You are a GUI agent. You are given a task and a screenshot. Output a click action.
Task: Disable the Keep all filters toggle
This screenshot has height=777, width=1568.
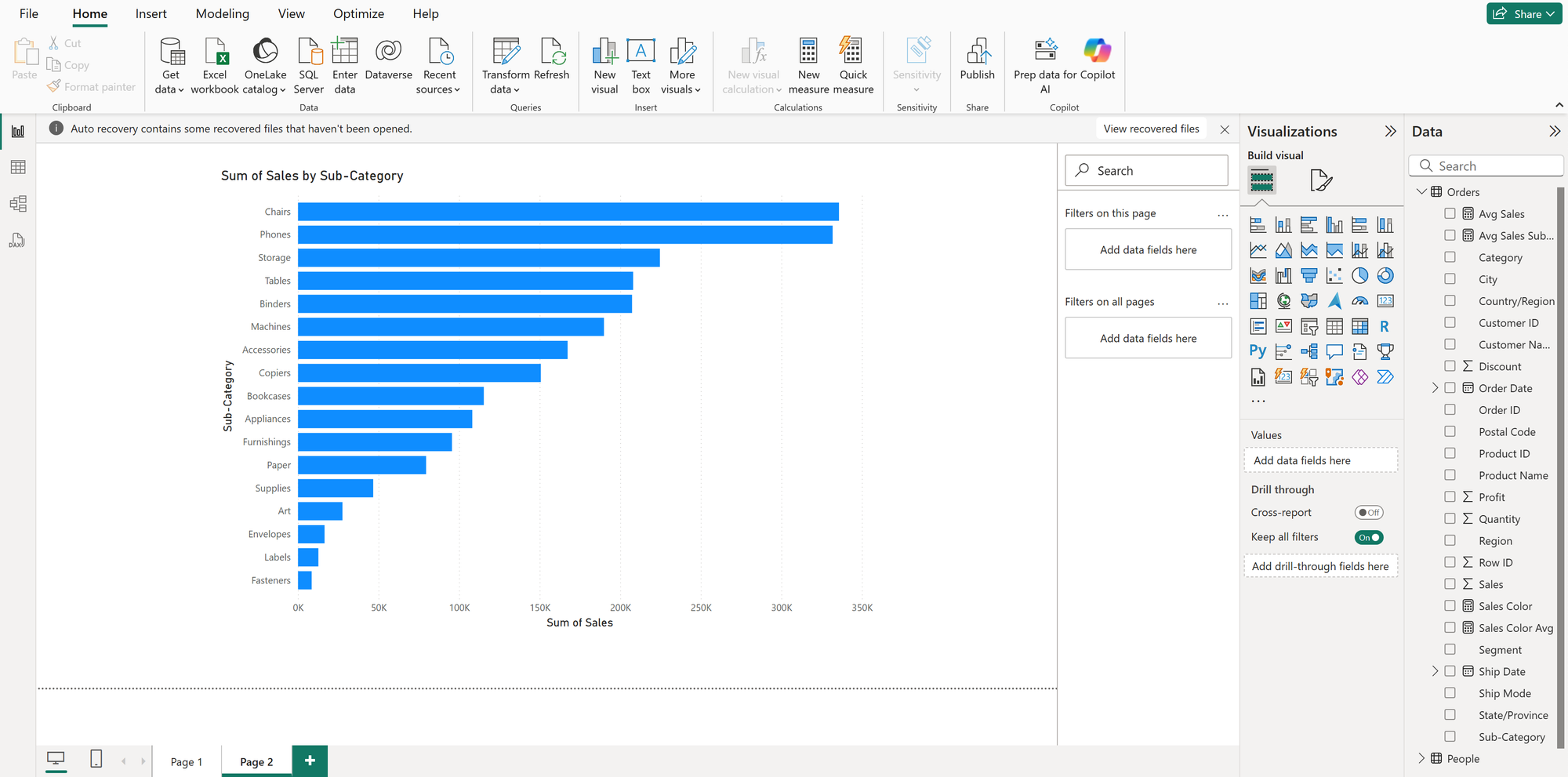point(1369,538)
